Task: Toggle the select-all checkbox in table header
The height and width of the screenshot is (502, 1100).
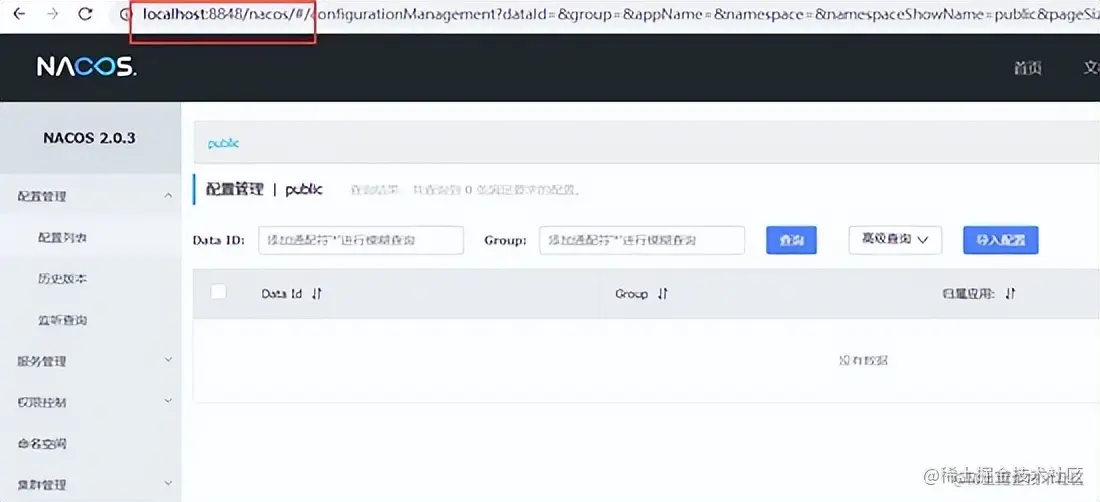Action: click(219, 292)
